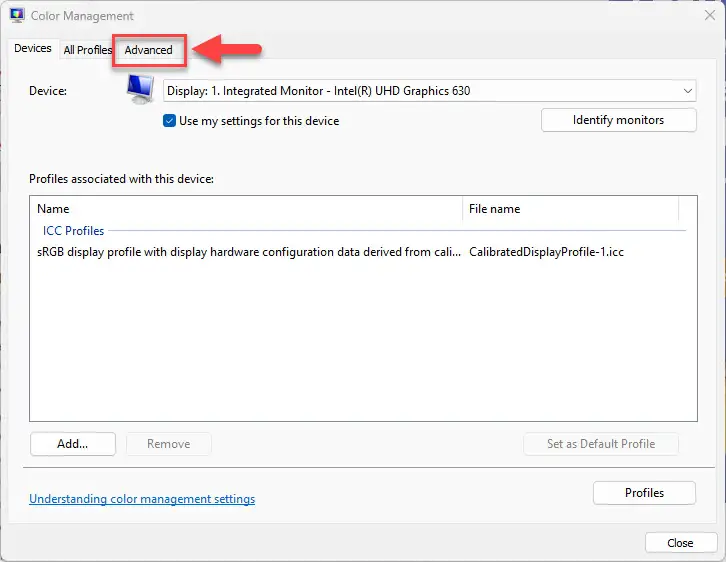Viewport: 726px width, 562px height.
Task: Open the All Profiles tab
Action: (x=88, y=50)
